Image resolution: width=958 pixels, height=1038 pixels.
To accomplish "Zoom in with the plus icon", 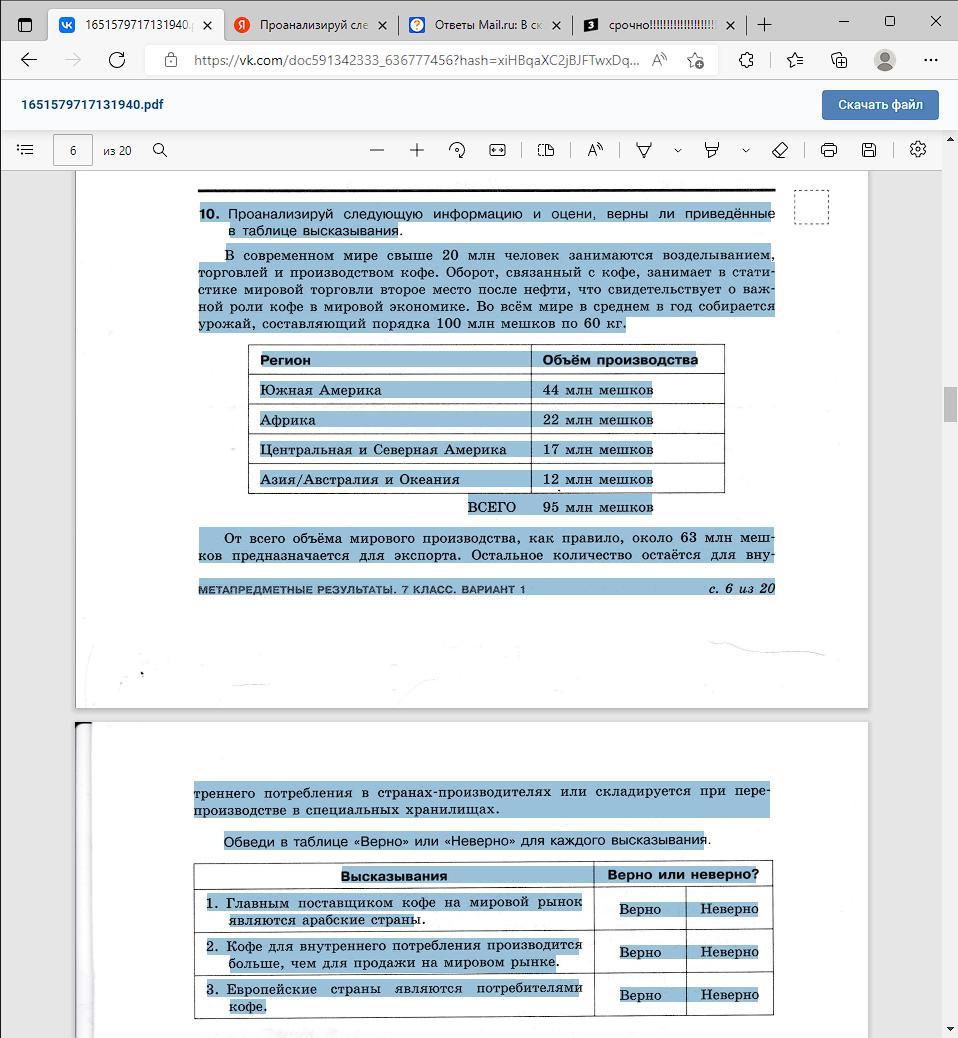I will click(416, 150).
